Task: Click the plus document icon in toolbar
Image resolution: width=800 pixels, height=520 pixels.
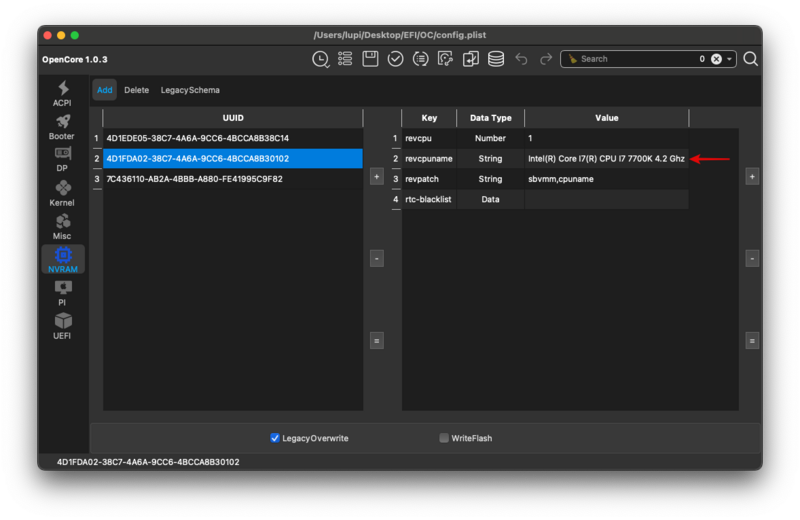Action: pos(470,59)
